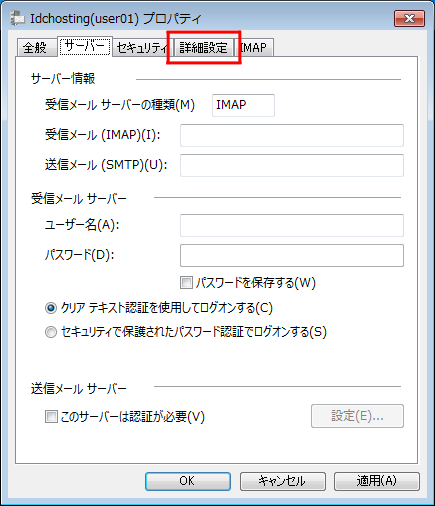
Task: Check このサーバーは認証が必要 checkbox
Action: click(51, 417)
